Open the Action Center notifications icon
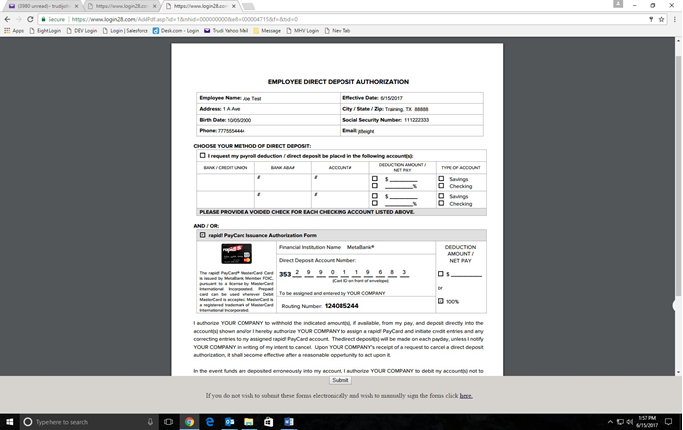Screen dimensions: 683x430 click(x=668, y=422)
